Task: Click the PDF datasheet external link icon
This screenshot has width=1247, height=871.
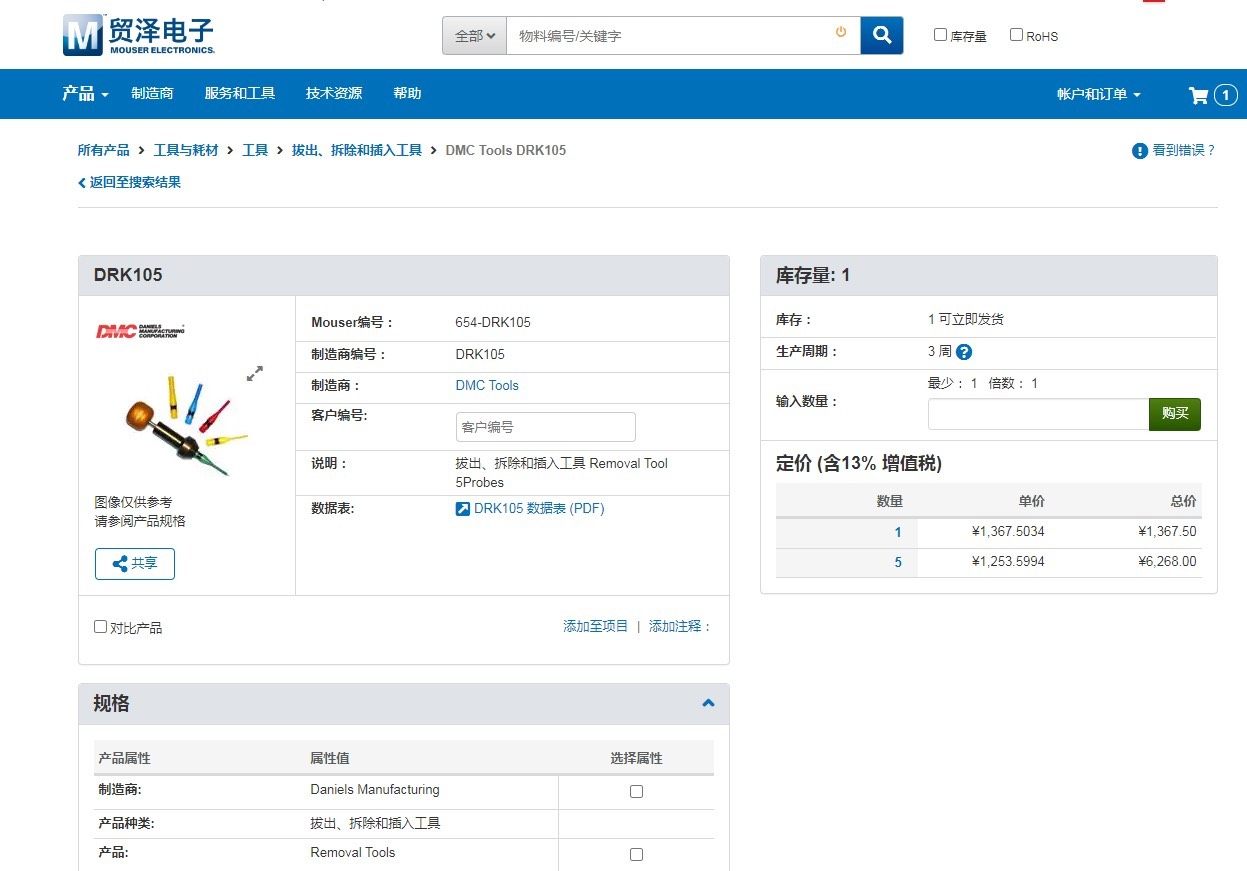Action: point(462,509)
